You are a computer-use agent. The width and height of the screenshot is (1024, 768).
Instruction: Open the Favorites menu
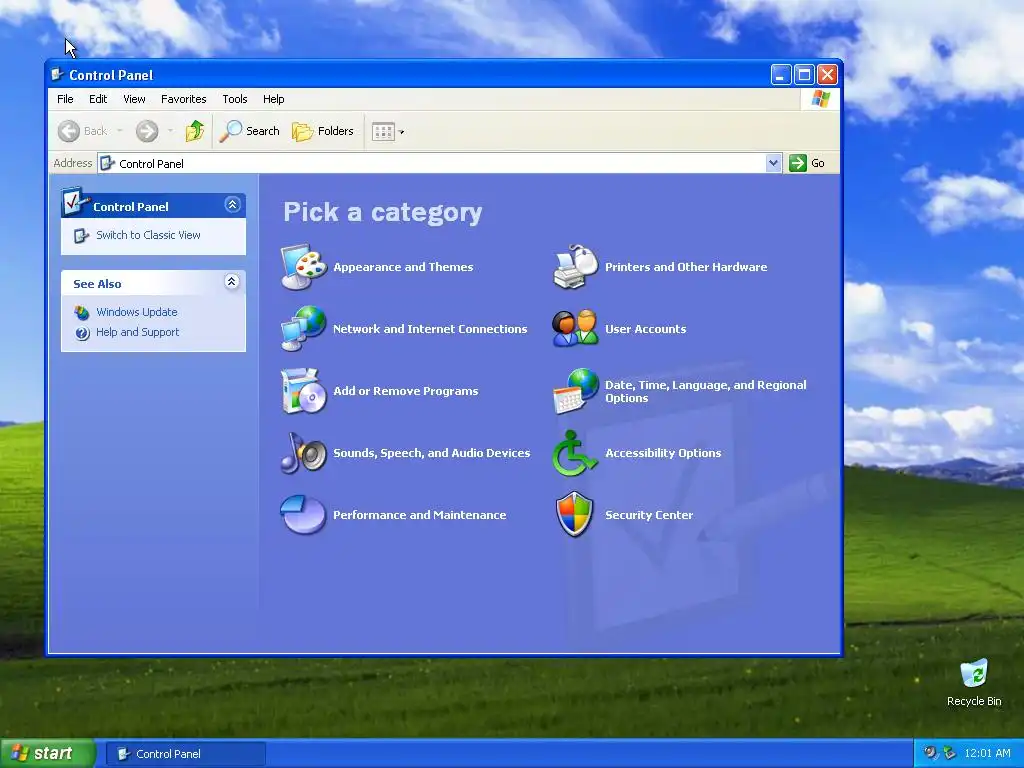(184, 99)
